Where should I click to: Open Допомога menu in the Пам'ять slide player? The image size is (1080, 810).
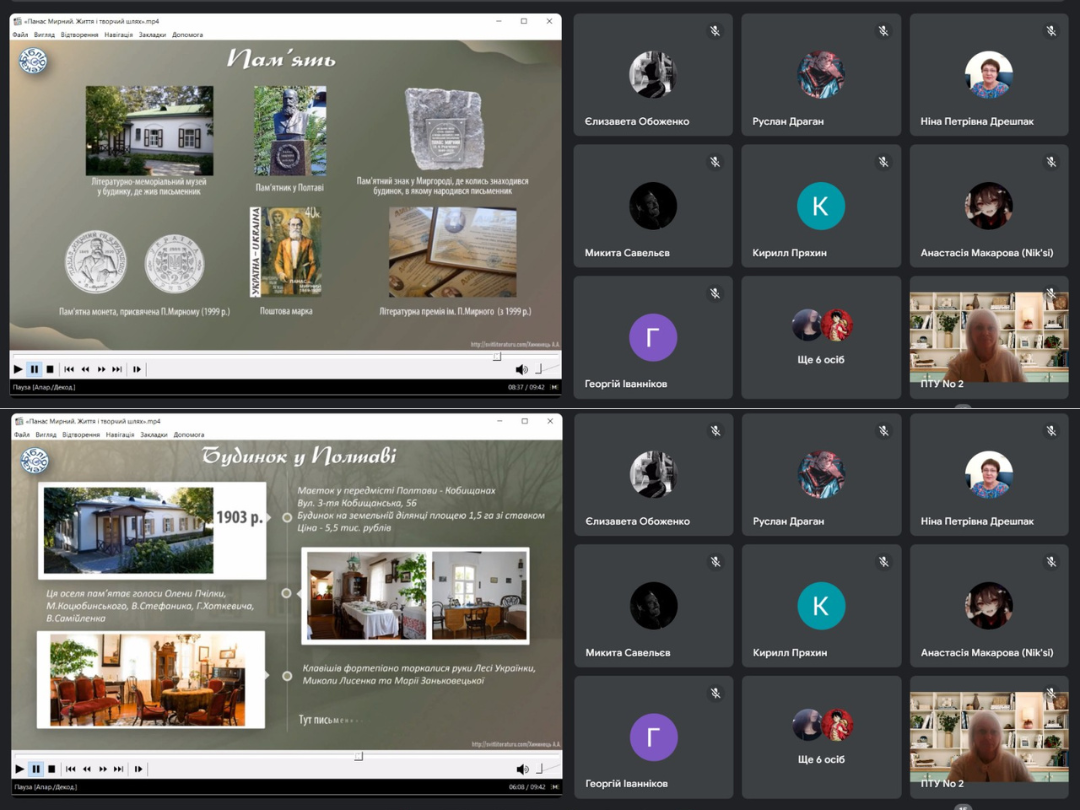pyautogui.click(x=187, y=34)
